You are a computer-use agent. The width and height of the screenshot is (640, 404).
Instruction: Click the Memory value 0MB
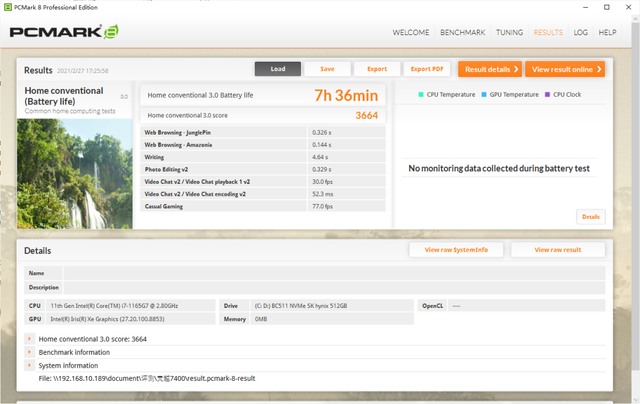(261, 319)
